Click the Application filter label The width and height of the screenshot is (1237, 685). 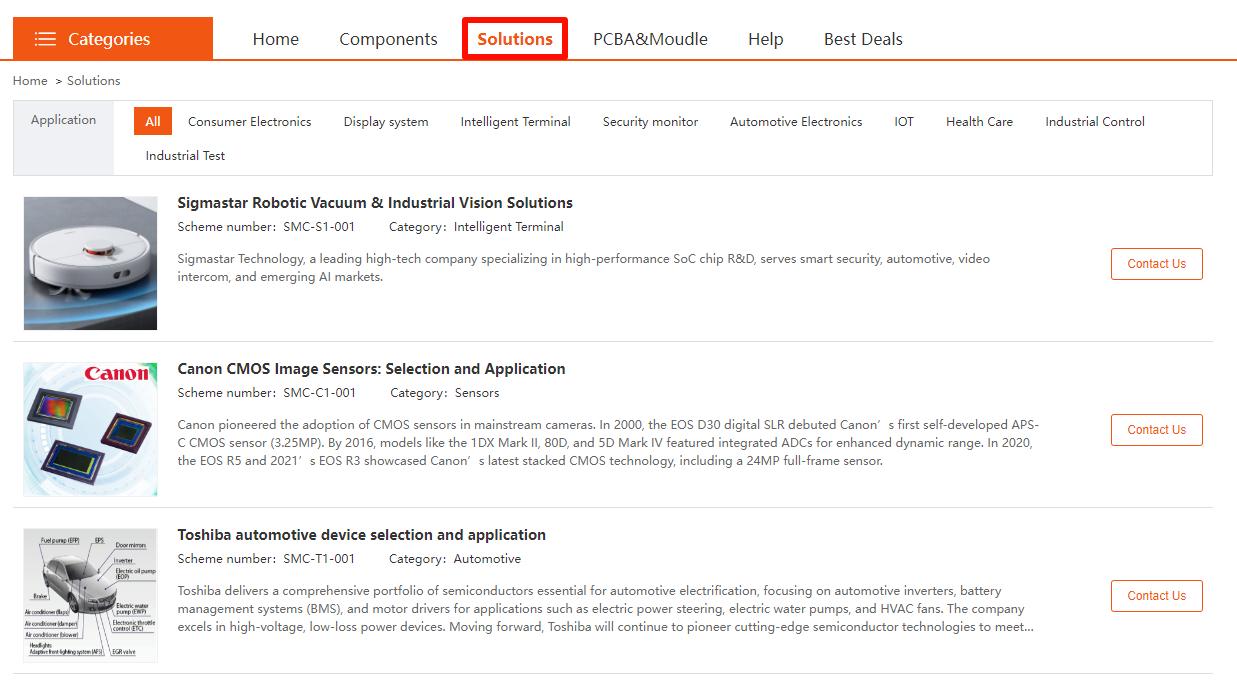[64, 120]
